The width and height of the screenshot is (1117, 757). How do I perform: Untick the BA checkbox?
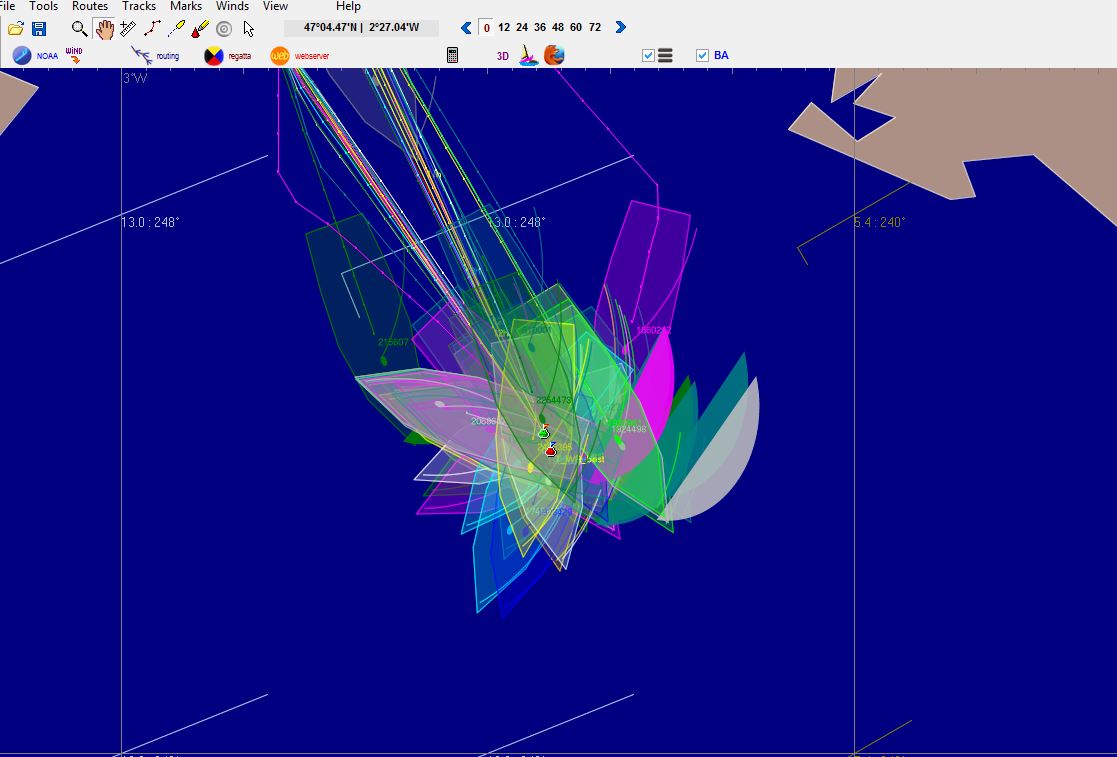point(702,56)
